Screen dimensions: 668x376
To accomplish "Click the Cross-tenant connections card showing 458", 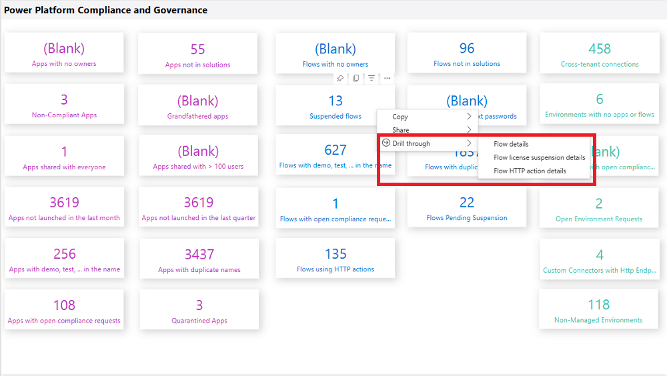I will click(599, 53).
